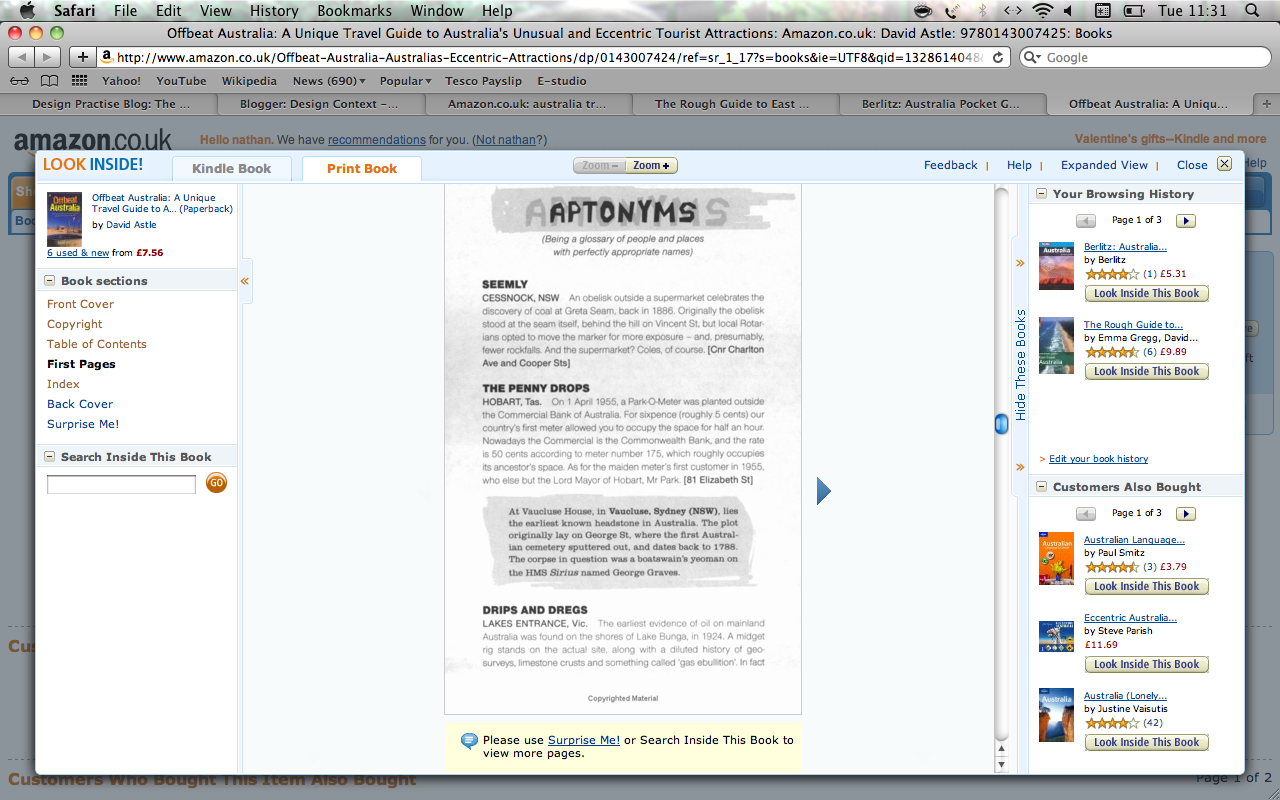Switch to Kindle Book tab
Screen dimensions: 1280x800
pos(231,168)
